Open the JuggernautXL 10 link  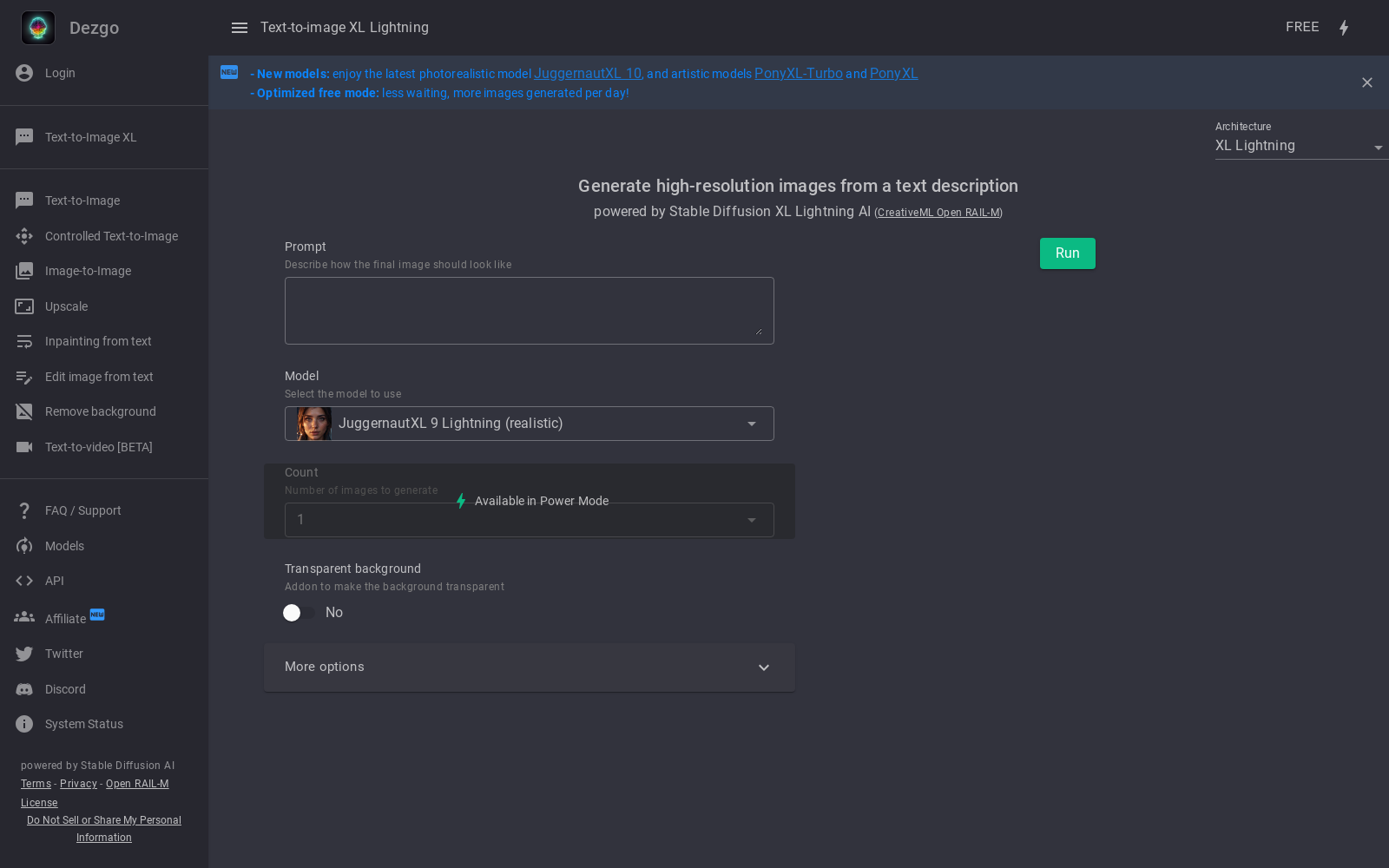588,74
